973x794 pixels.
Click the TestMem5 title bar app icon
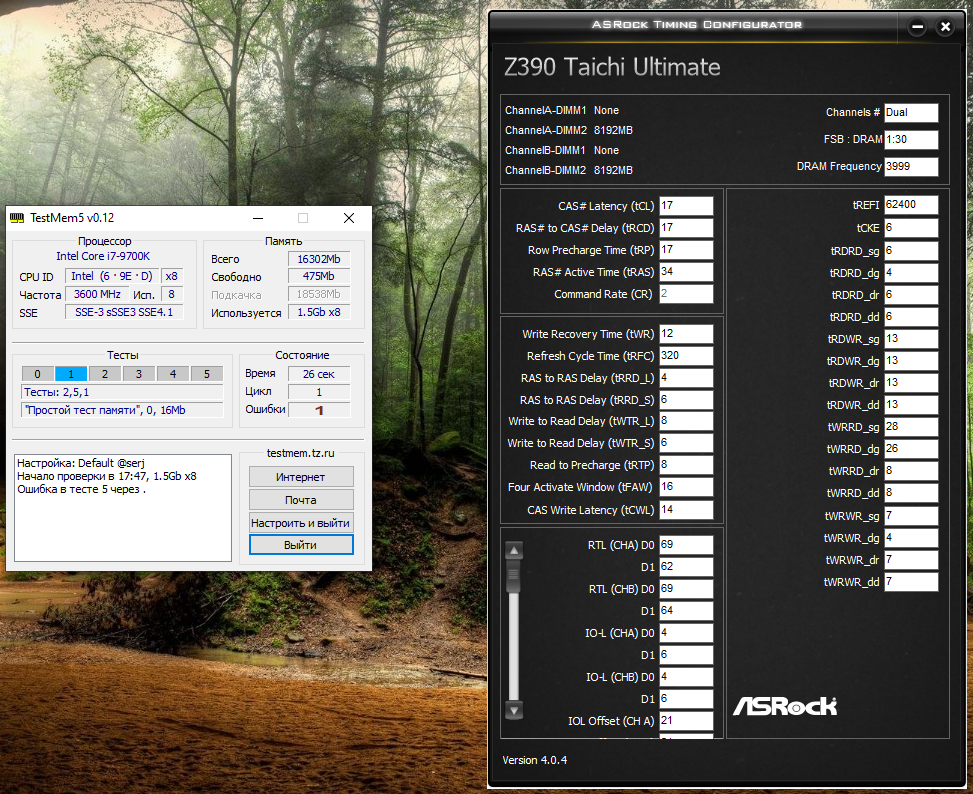point(17,218)
